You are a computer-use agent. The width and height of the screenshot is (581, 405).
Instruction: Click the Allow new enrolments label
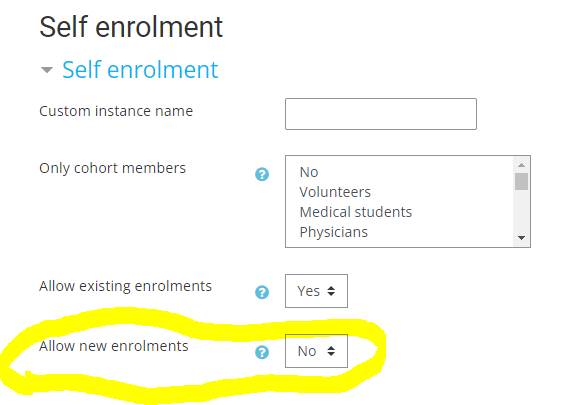click(x=114, y=346)
